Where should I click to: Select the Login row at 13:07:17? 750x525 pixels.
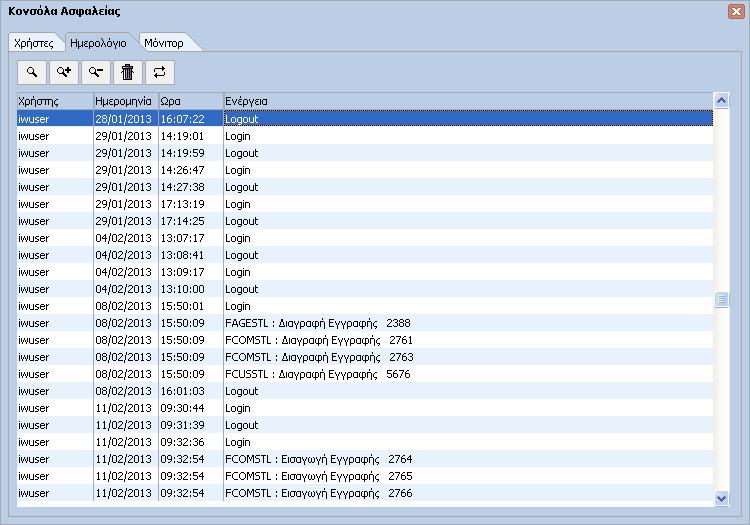pyautogui.click(x=365, y=238)
